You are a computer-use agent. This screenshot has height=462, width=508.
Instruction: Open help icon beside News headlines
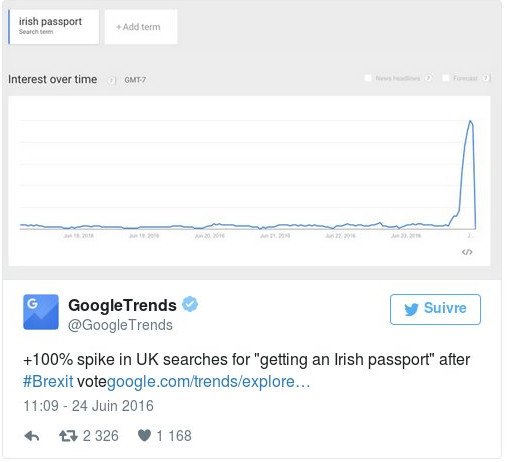(428, 78)
